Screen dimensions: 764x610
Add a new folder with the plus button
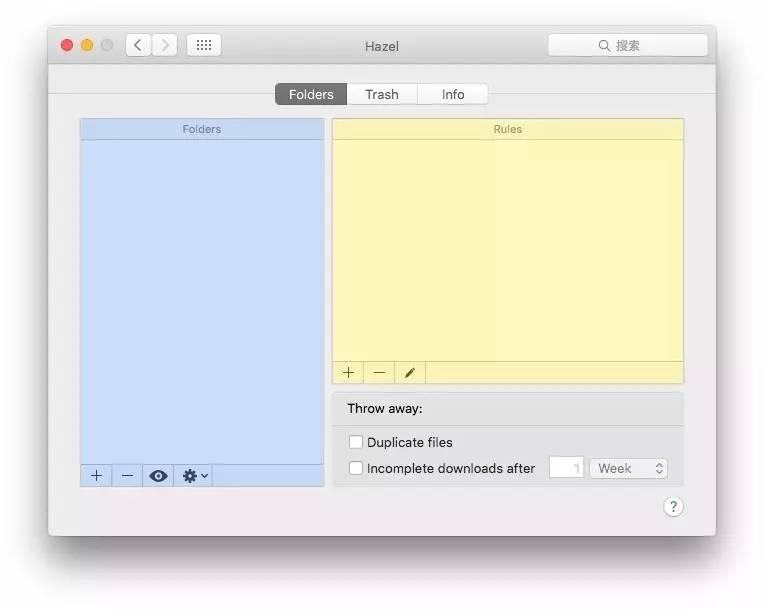point(96,476)
